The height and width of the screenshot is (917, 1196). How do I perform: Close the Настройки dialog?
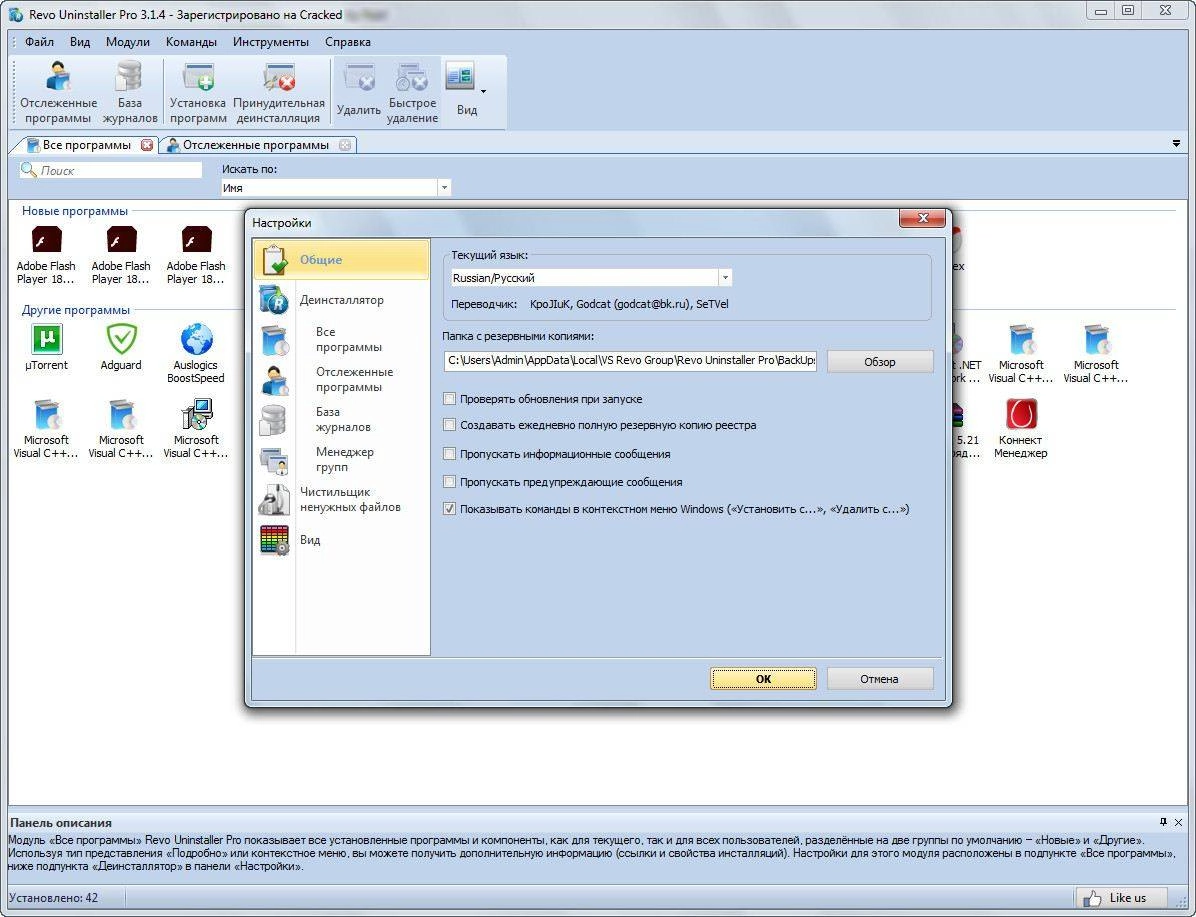point(922,218)
